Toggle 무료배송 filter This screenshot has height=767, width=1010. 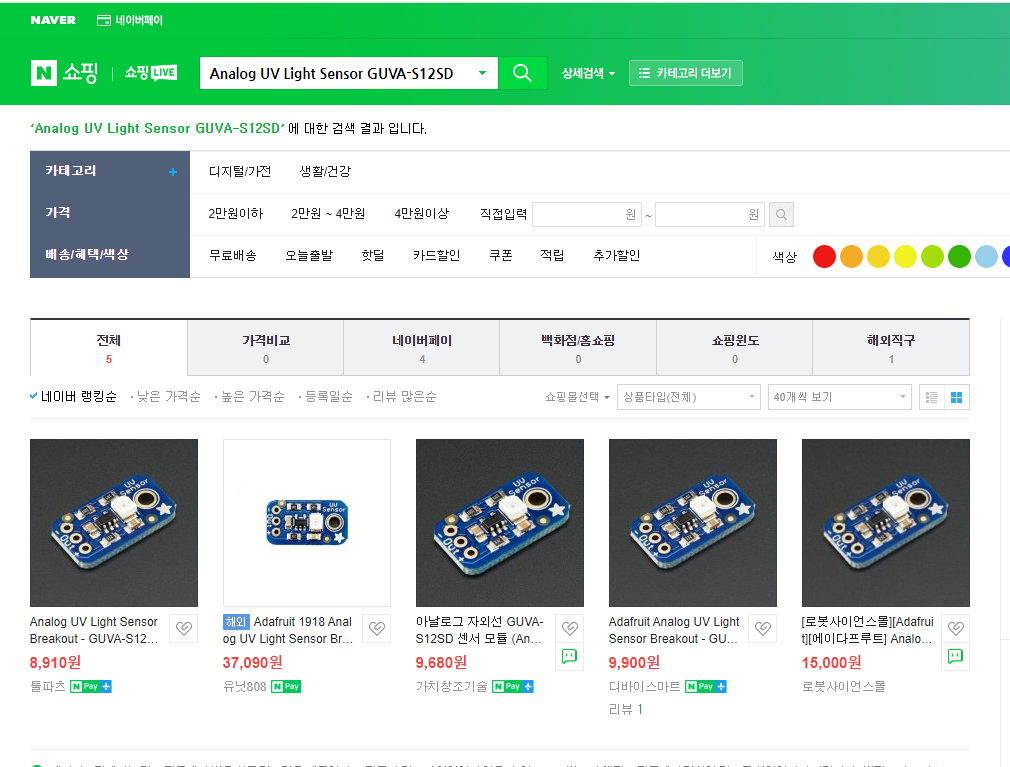coord(233,256)
